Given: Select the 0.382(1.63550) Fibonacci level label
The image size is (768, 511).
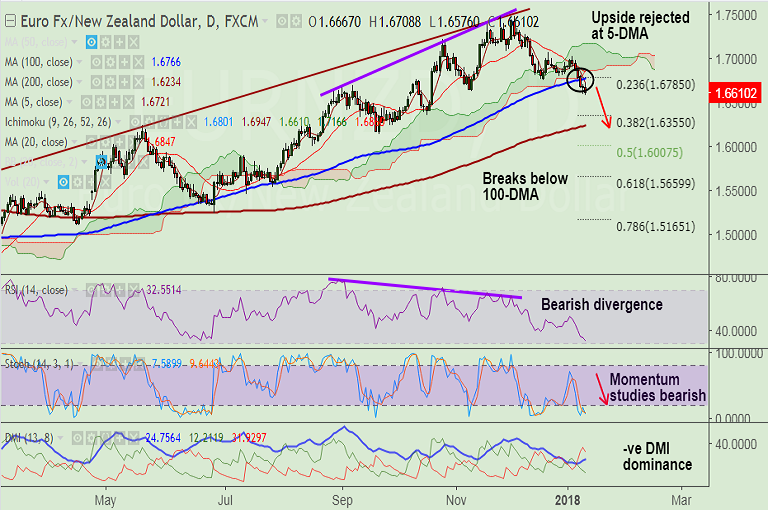Looking at the screenshot, I should coord(656,122).
